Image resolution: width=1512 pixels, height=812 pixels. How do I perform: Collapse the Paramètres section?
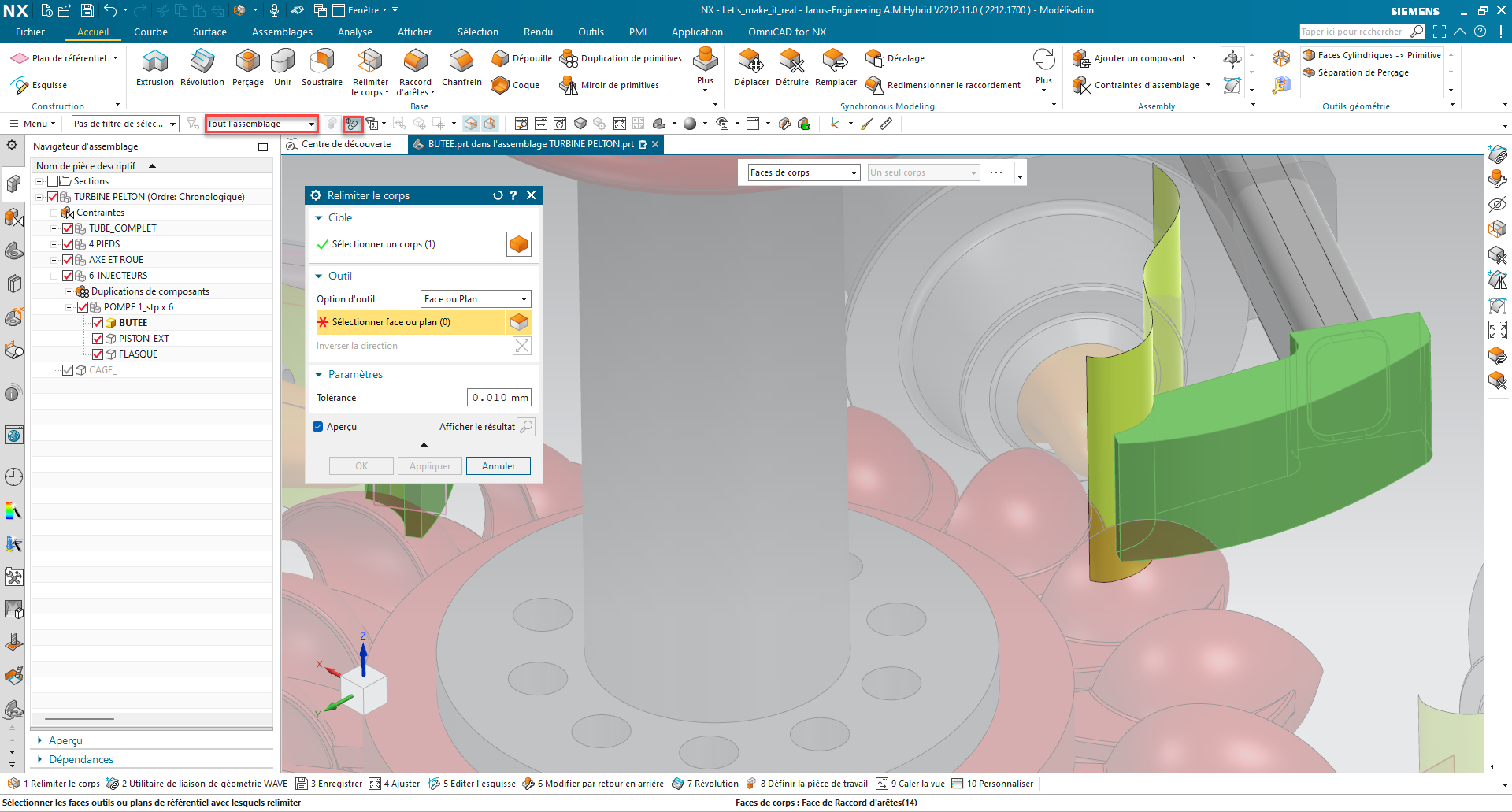319,375
